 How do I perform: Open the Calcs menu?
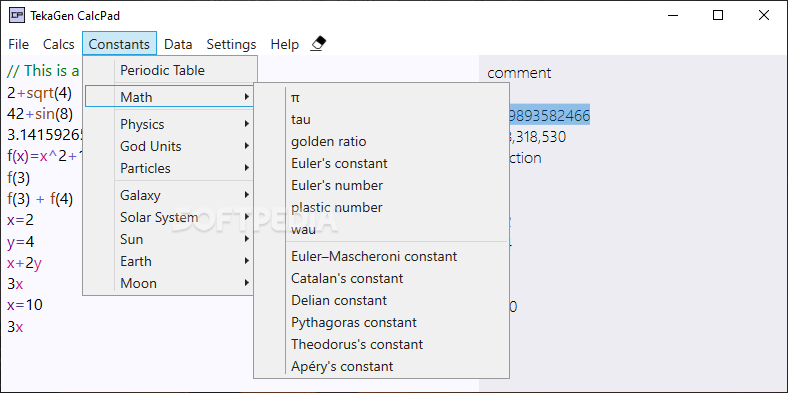point(59,44)
